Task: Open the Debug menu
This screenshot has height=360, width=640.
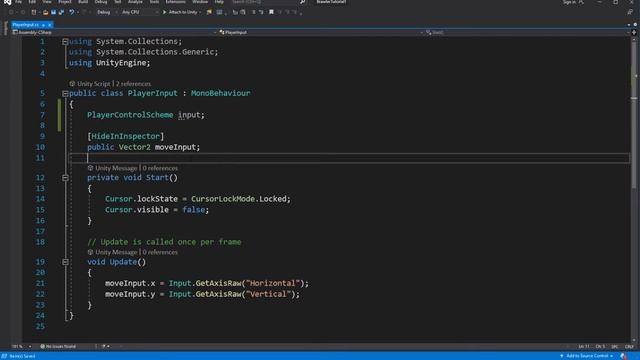Action: click(101, 2)
